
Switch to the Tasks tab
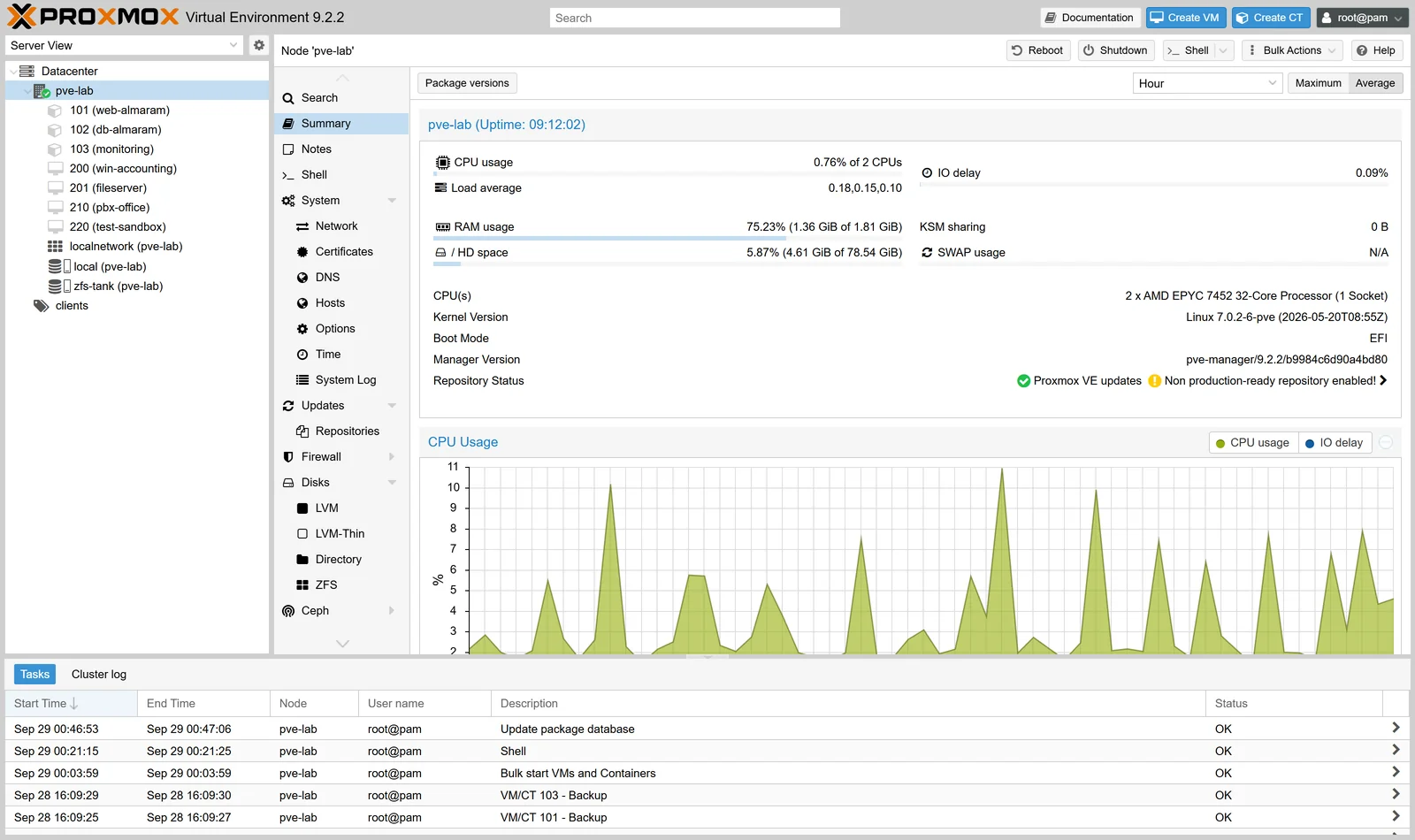(x=34, y=675)
